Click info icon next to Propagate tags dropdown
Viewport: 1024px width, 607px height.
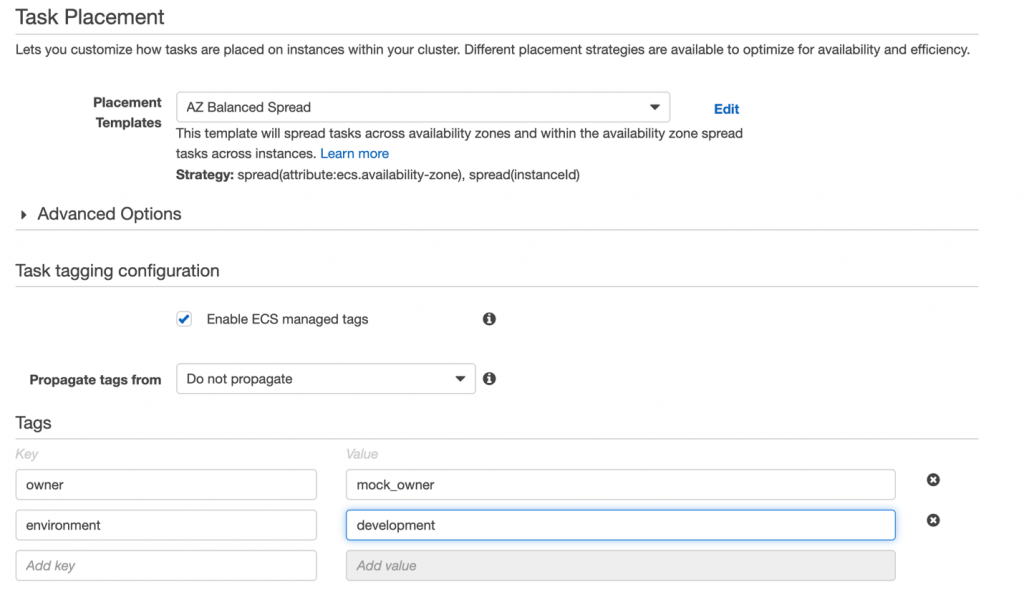489,379
